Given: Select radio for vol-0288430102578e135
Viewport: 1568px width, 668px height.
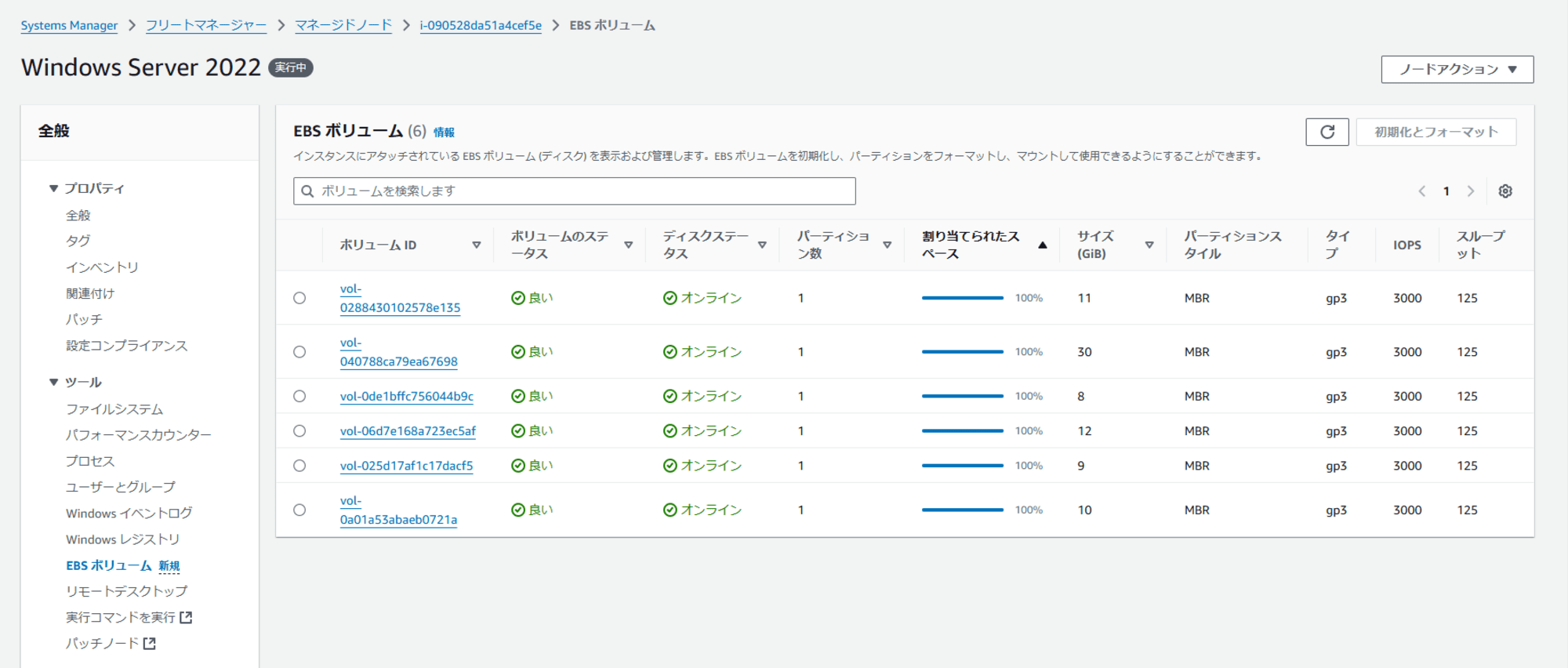Looking at the screenshot, I should [x=299, y=298].
